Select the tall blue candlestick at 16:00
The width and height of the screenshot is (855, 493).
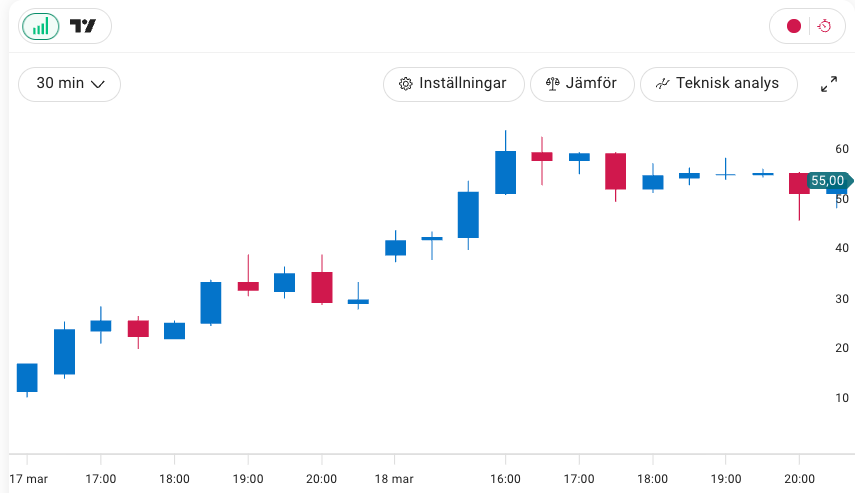click(506, 172)
